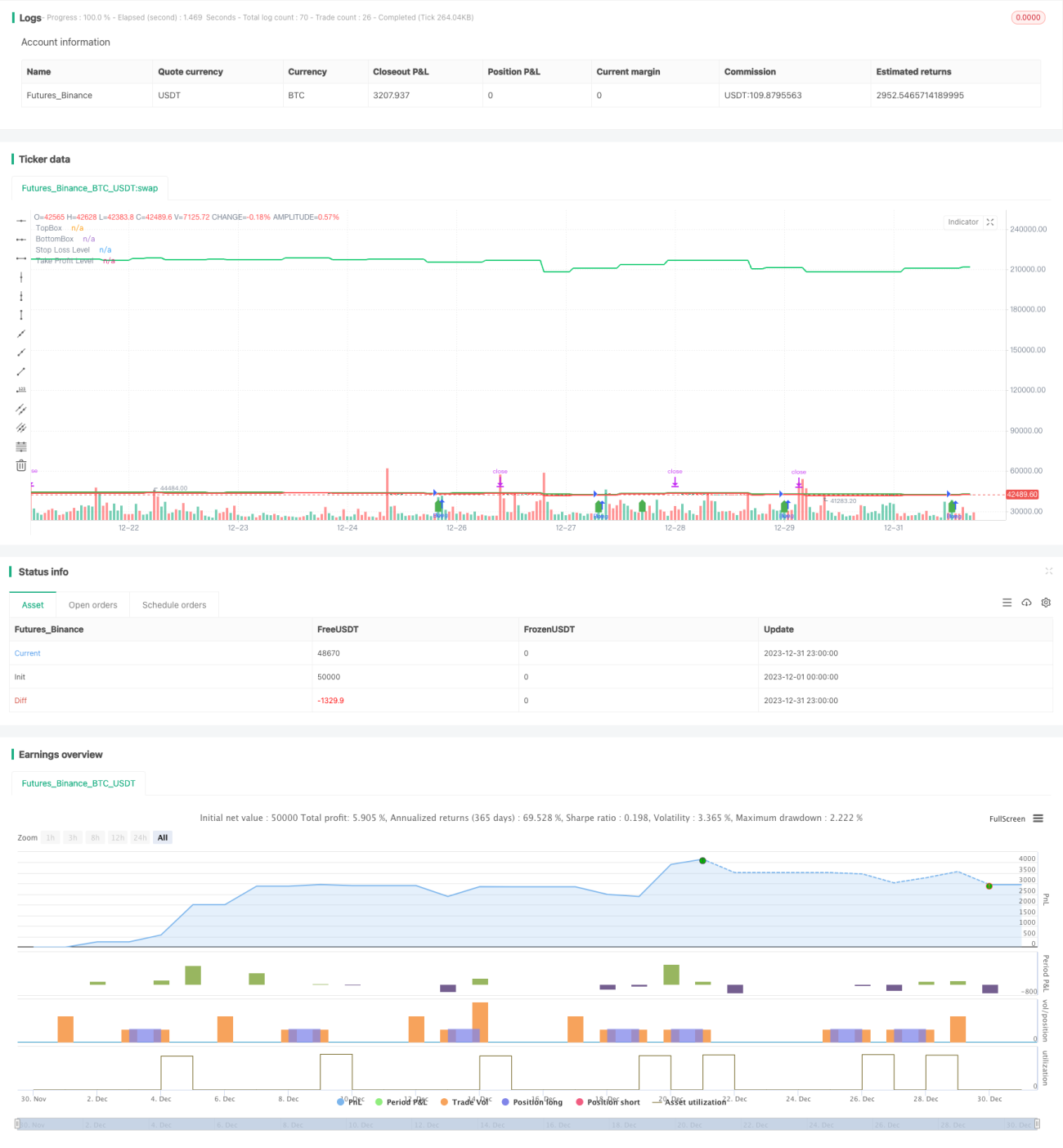Image resolution: width=1063 pixels, height=1148 pixels.
Task: Switch to the Schedule orders tab
Action: (x=174, y=605)
